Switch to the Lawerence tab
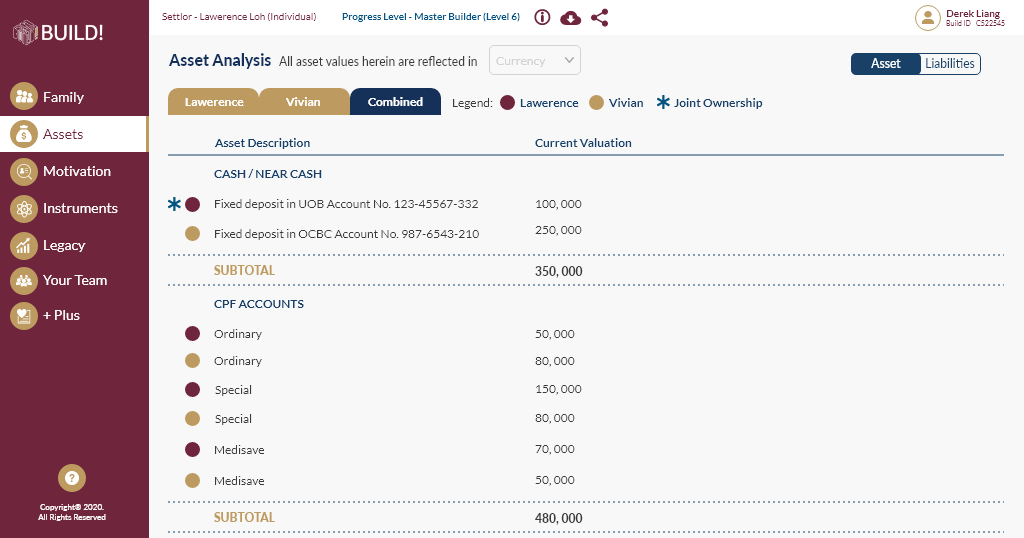 (214, 102)
